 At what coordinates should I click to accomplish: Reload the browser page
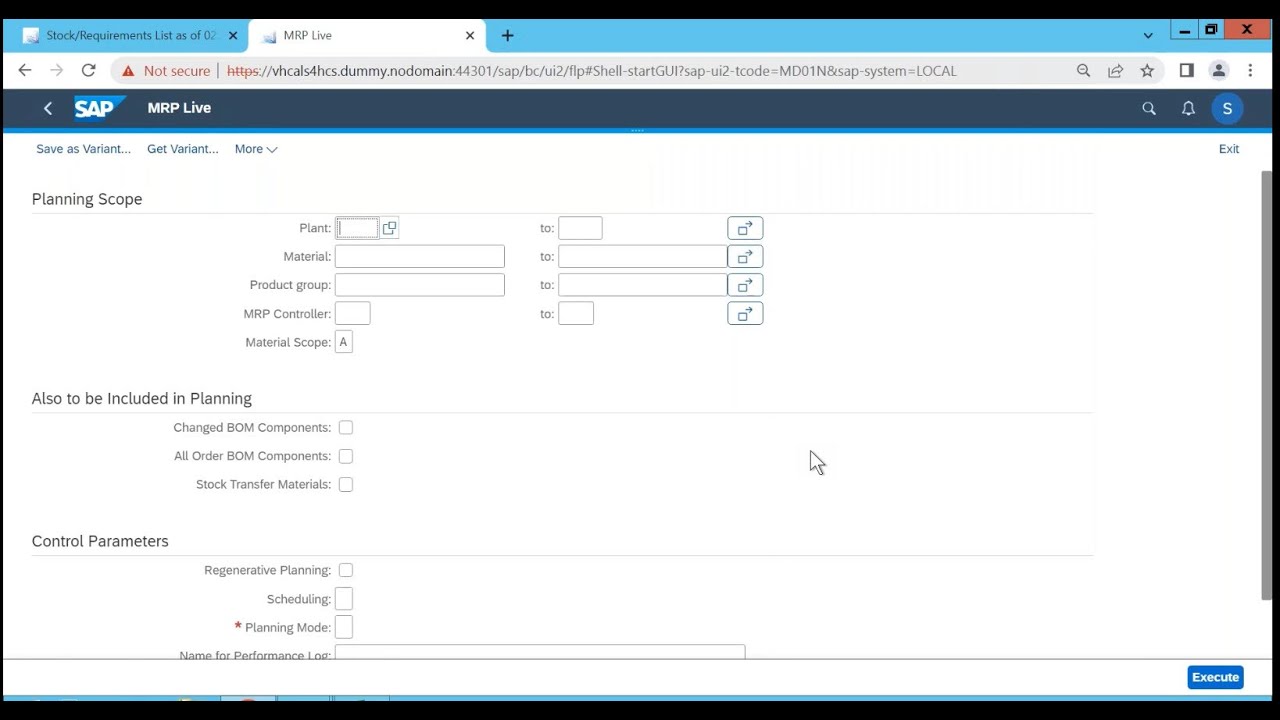[x=88, y=70]
